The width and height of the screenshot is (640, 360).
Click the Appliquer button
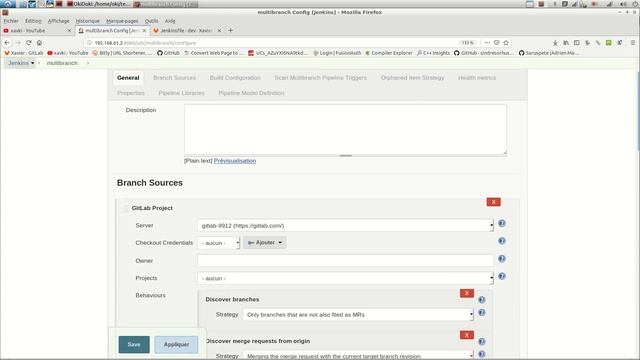176,344
